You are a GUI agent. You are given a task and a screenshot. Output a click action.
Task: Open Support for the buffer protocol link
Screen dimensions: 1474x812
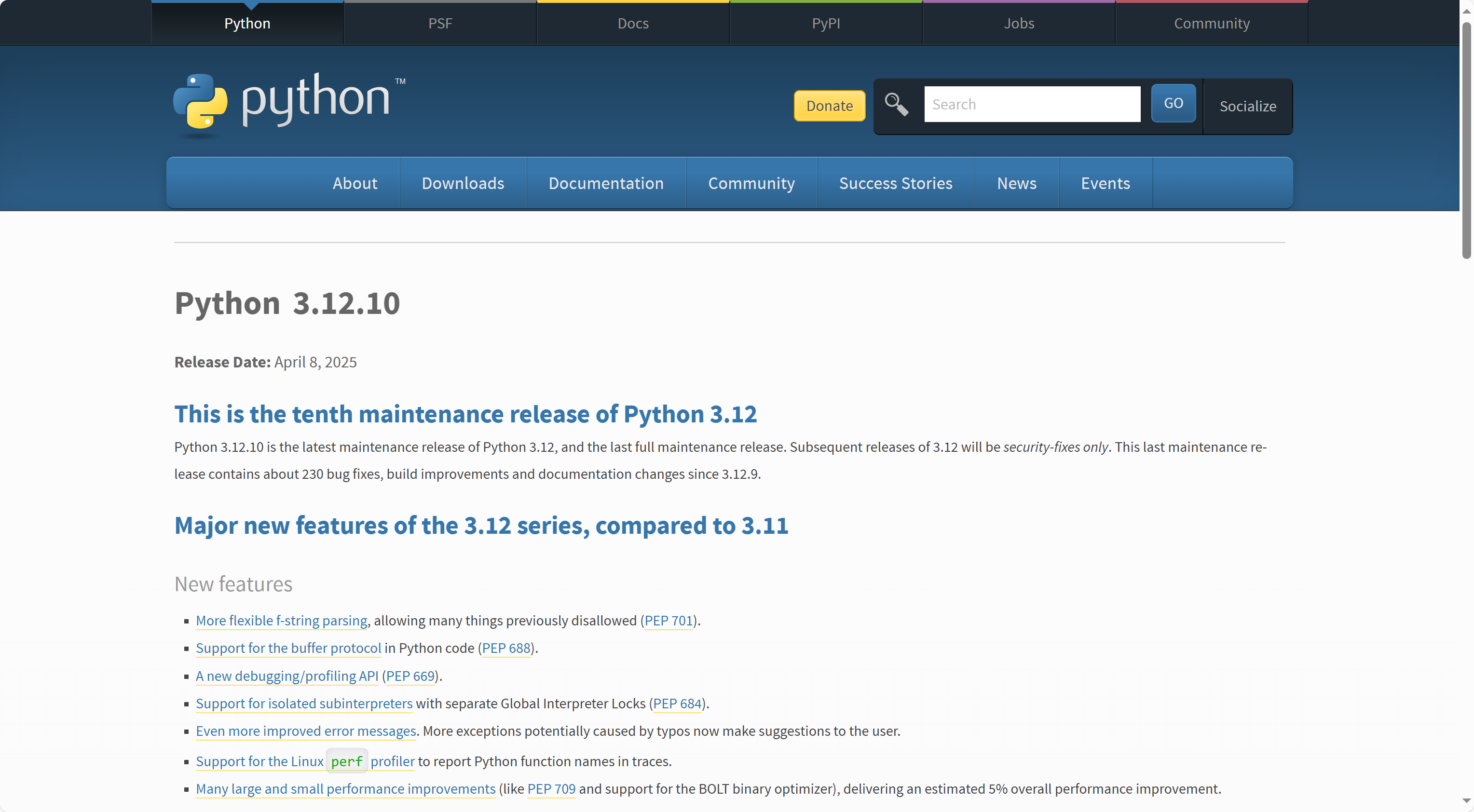[288, 649]
